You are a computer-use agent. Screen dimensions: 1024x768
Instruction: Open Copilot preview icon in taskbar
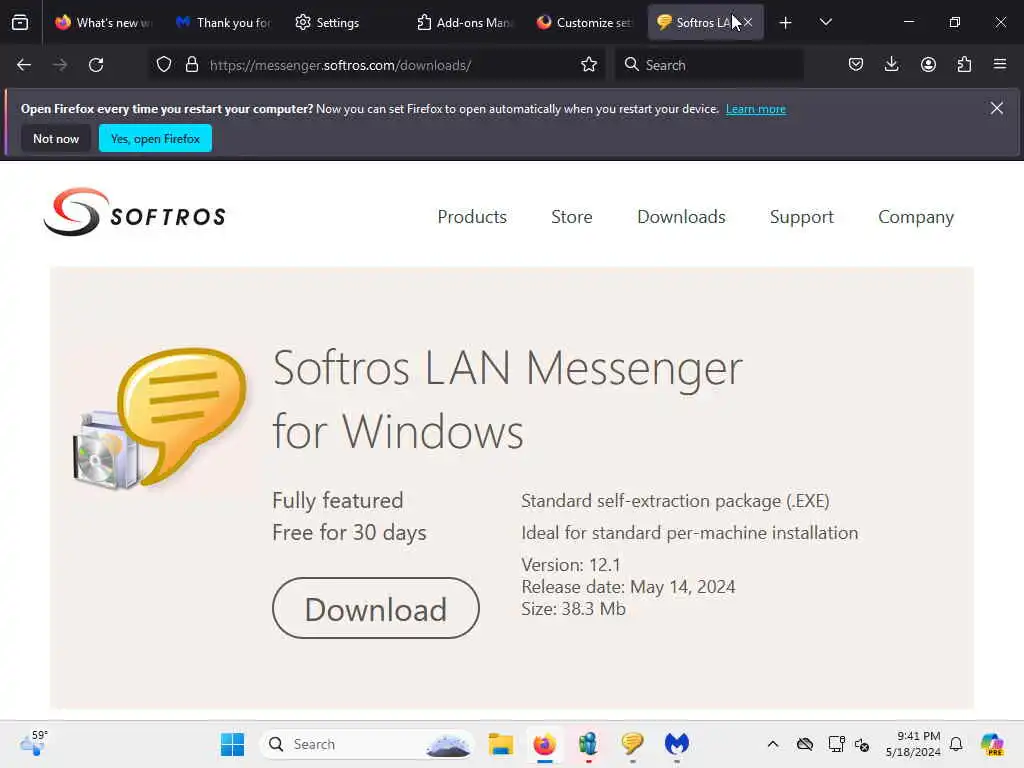(992, 744)
